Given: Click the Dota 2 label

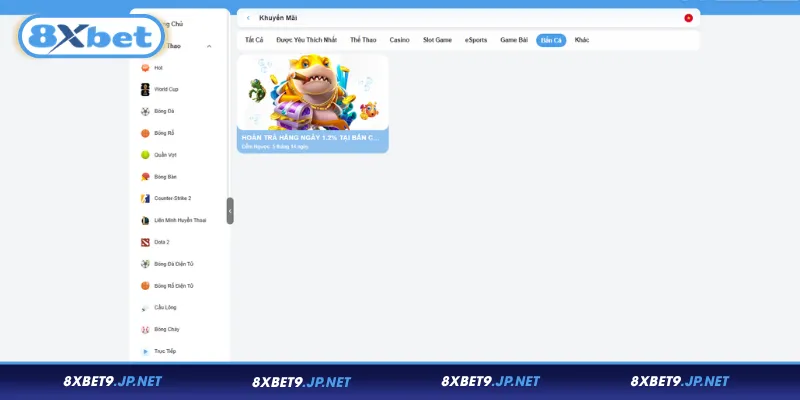Looking at the screenshot, I should pyautogui.click(x=162, y=242).
